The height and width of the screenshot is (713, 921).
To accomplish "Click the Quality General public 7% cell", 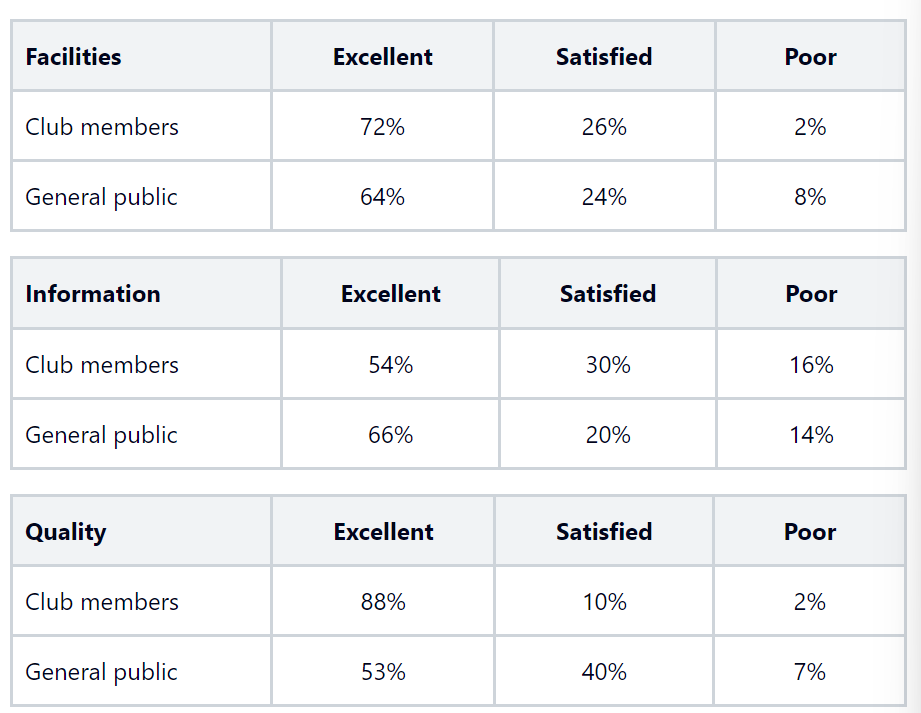I will 810,672.
